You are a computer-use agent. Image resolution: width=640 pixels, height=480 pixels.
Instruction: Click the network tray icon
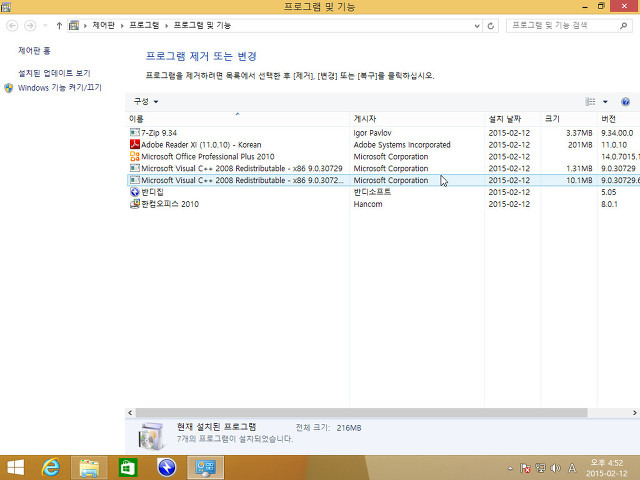[540, 468]
